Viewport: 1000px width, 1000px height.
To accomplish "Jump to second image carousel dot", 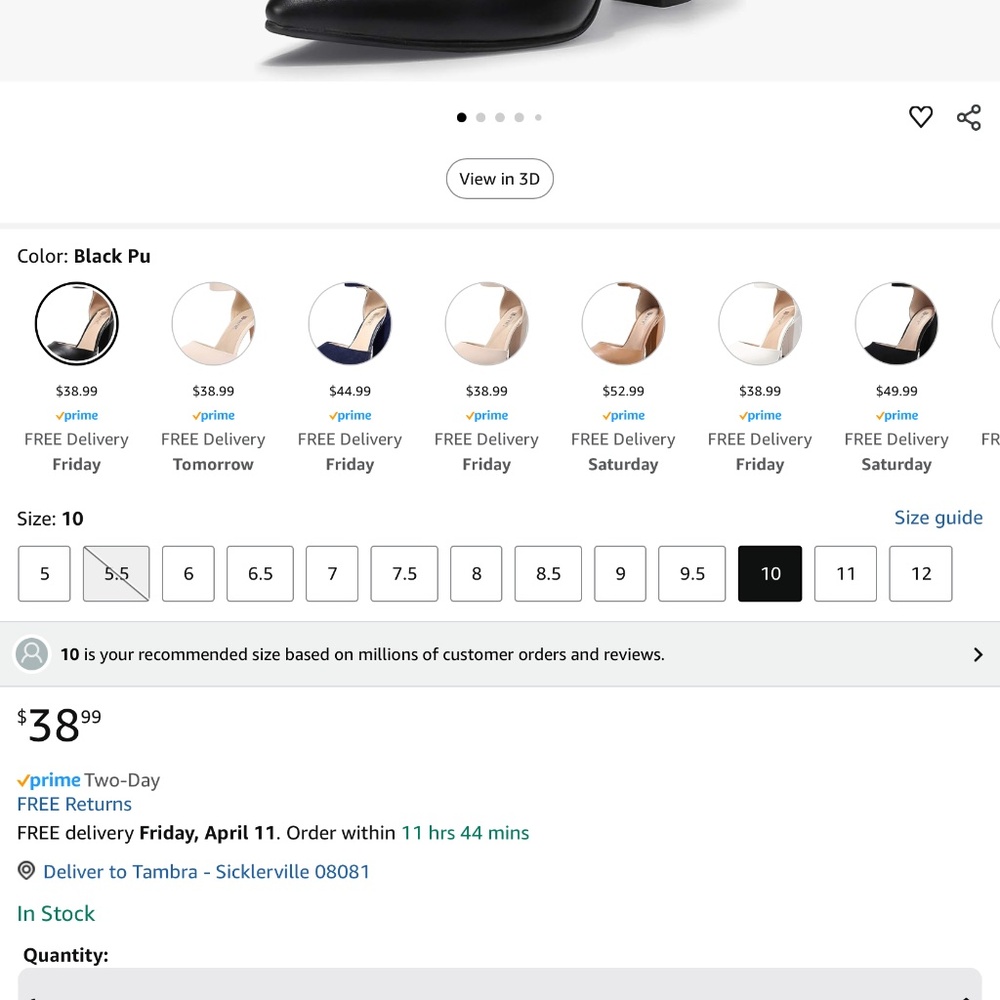I will [x=481, y=117].
